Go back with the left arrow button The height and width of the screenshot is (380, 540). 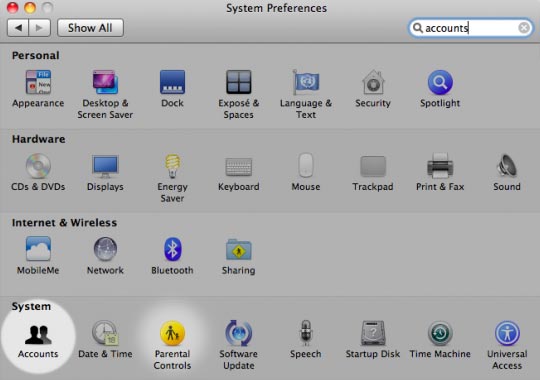coord(18,28)
